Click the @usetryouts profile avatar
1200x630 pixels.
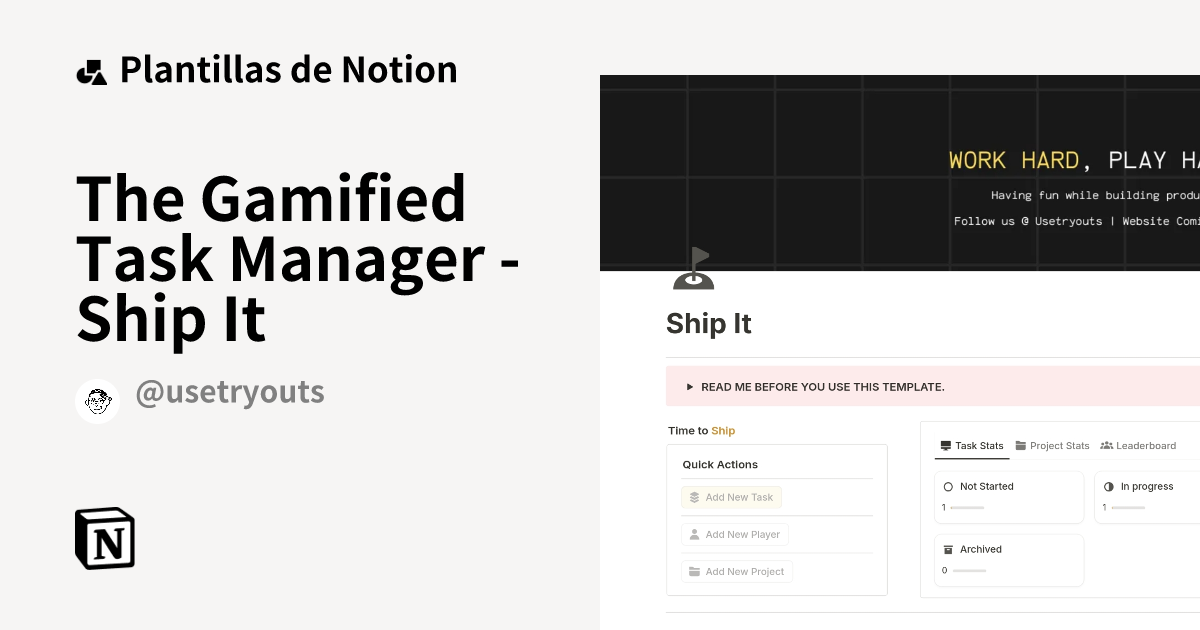tap(97, 401)
